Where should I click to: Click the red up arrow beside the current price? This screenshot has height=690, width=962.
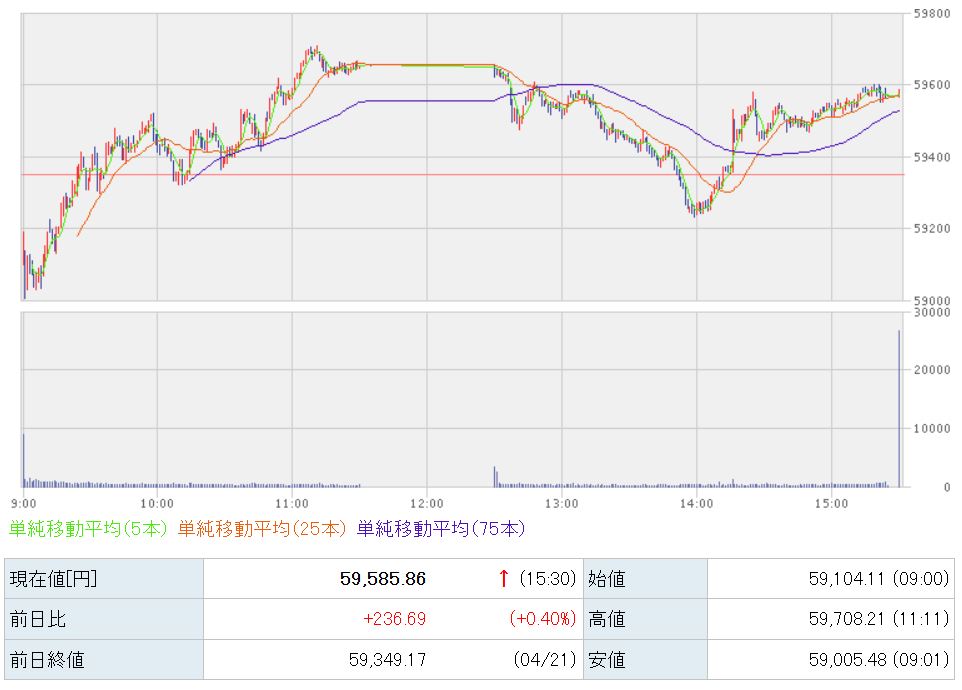pyautogui.click(x=504, y=578)
